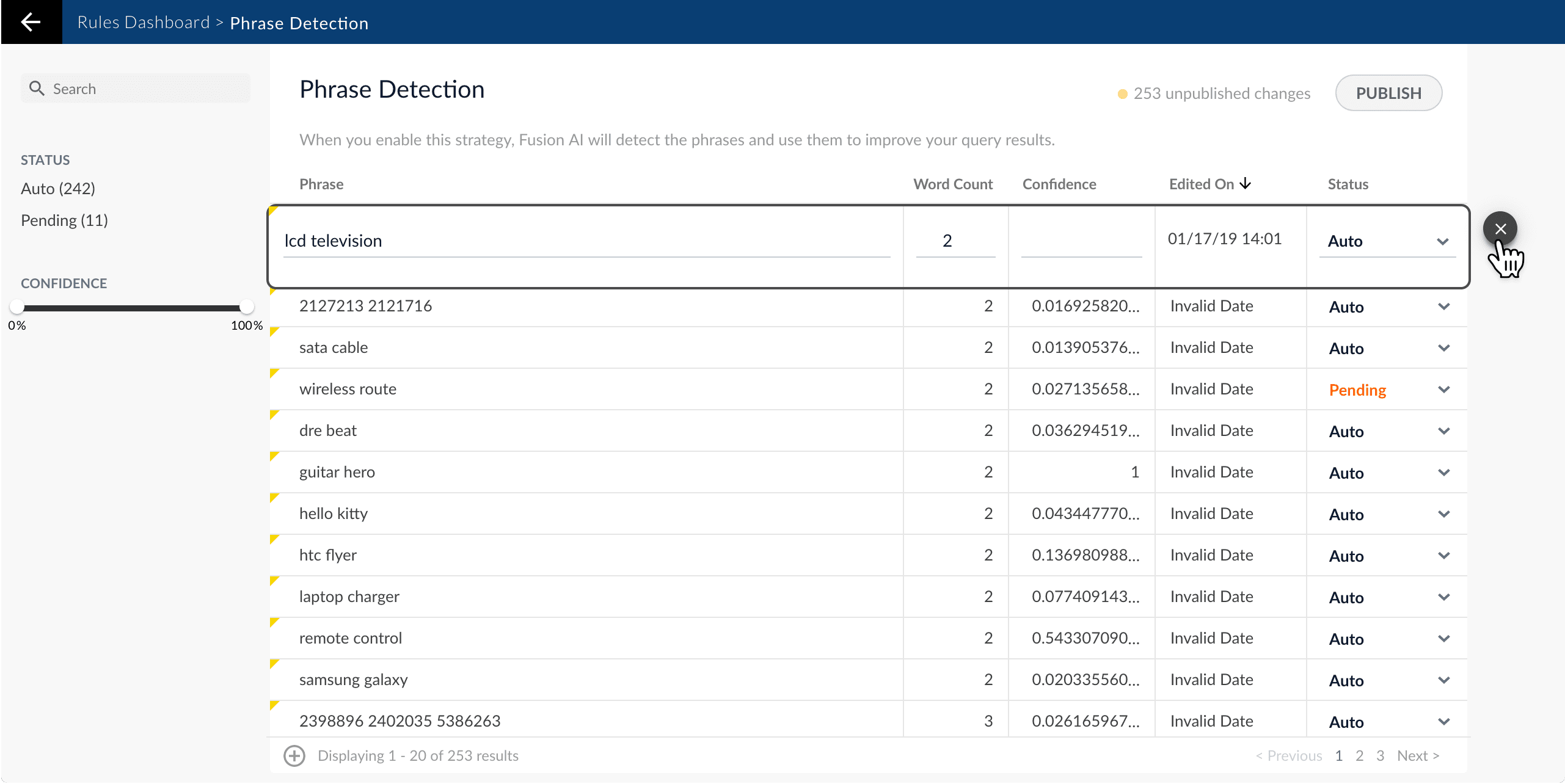The width and height of the screenshot is (1565, 784).
Task: Click the search magnifier icon
Action: pyautogui.click(x=37, y=89)
